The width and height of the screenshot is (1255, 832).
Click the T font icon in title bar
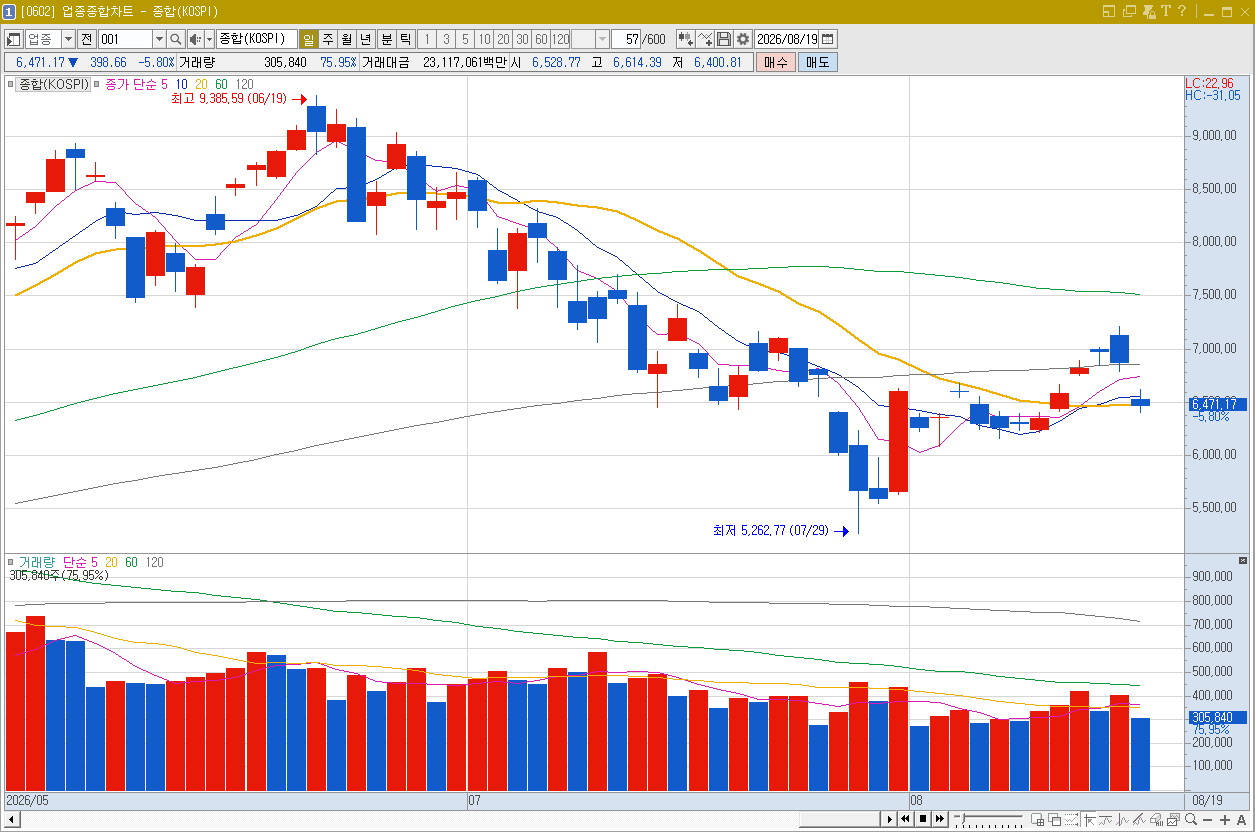[1166, 11]
